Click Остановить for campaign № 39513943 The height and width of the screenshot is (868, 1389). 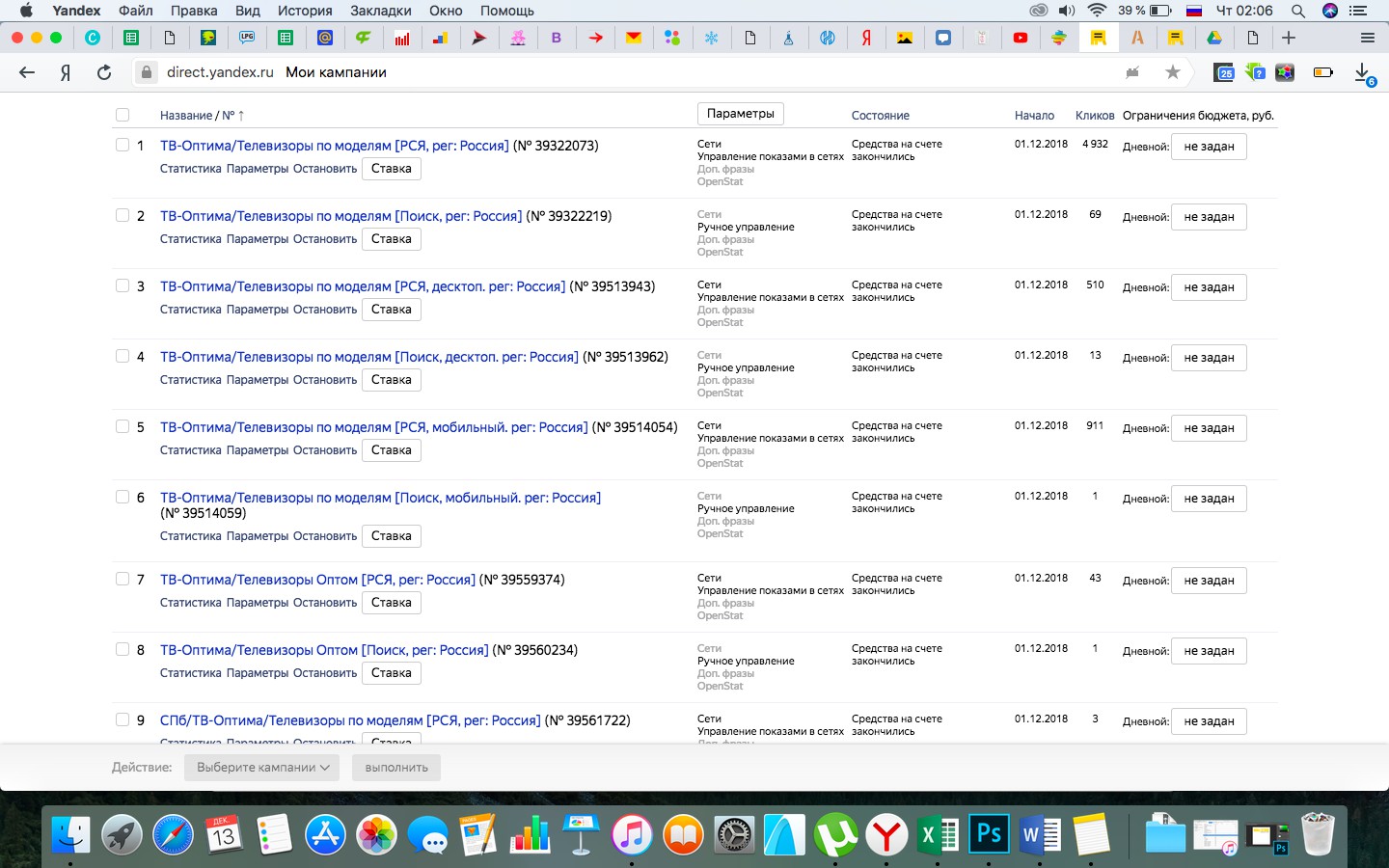(325, 310)
